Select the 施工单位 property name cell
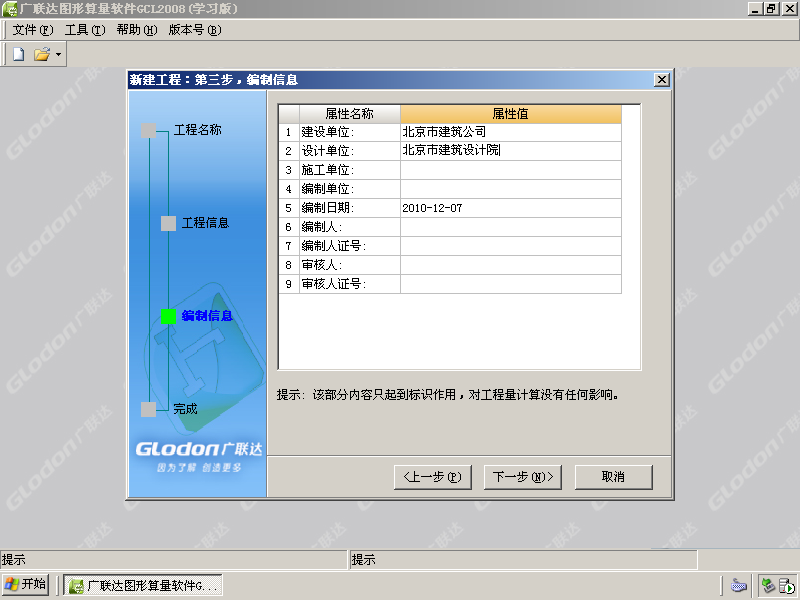The height and width of the screenshot is (600, 800). coord(349,170)
